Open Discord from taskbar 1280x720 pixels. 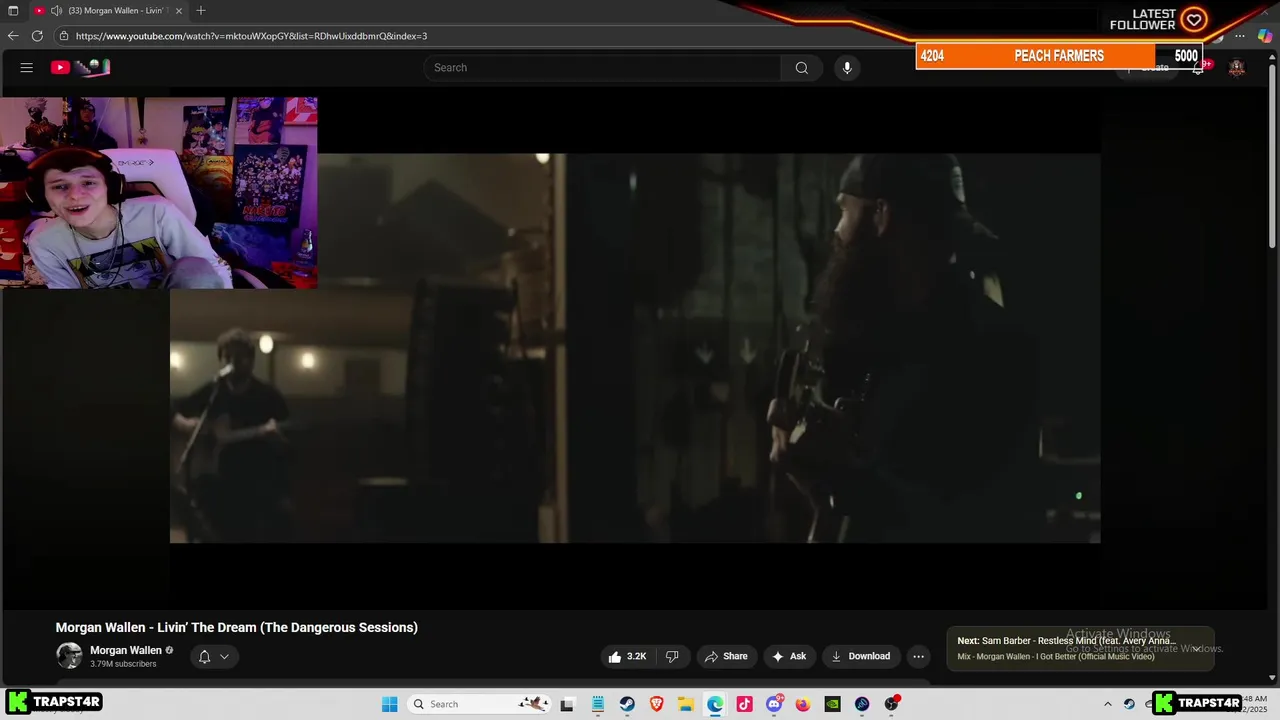pos(774,704)
